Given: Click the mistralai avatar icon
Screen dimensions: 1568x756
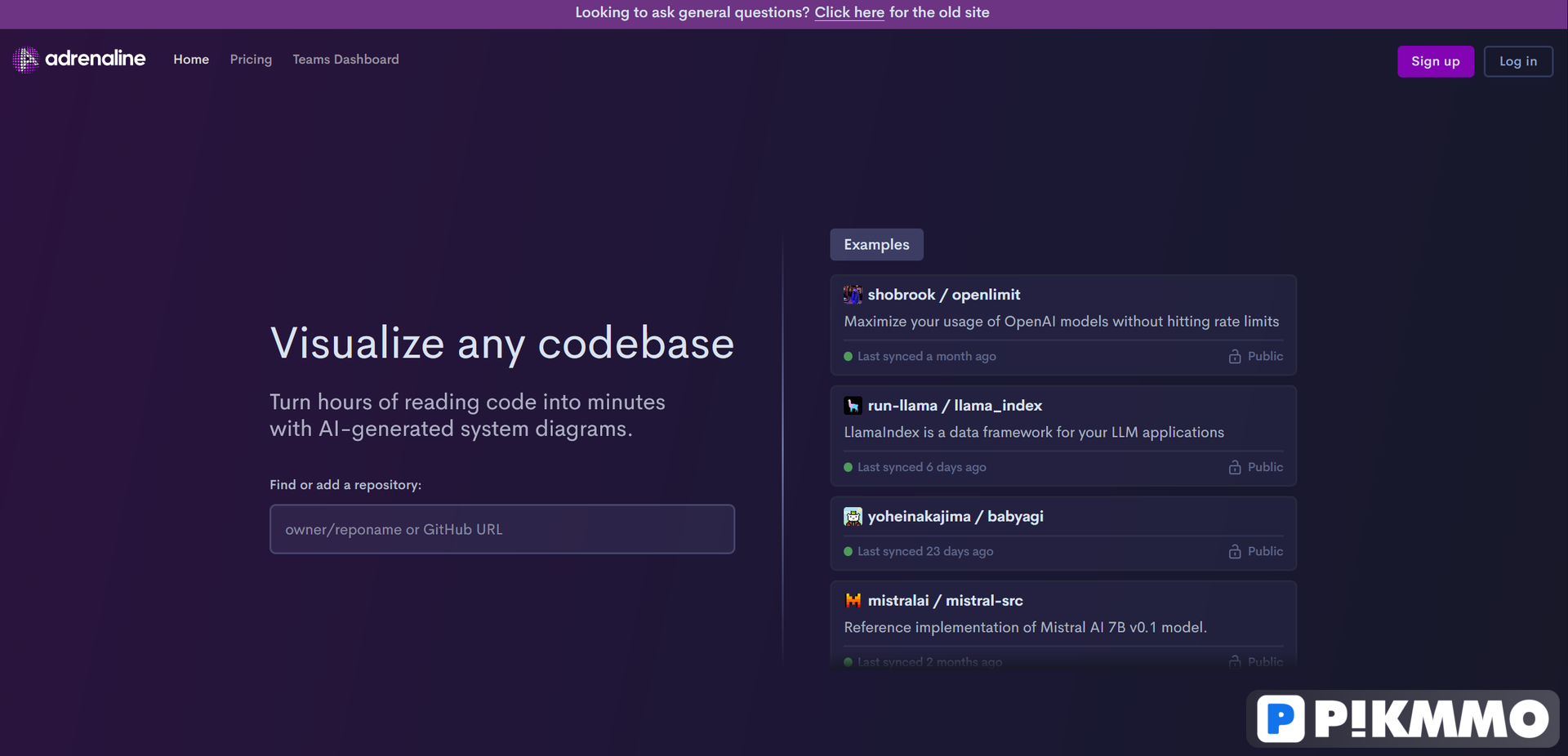Looking at the screenshot, I should (x=853, y=601).
